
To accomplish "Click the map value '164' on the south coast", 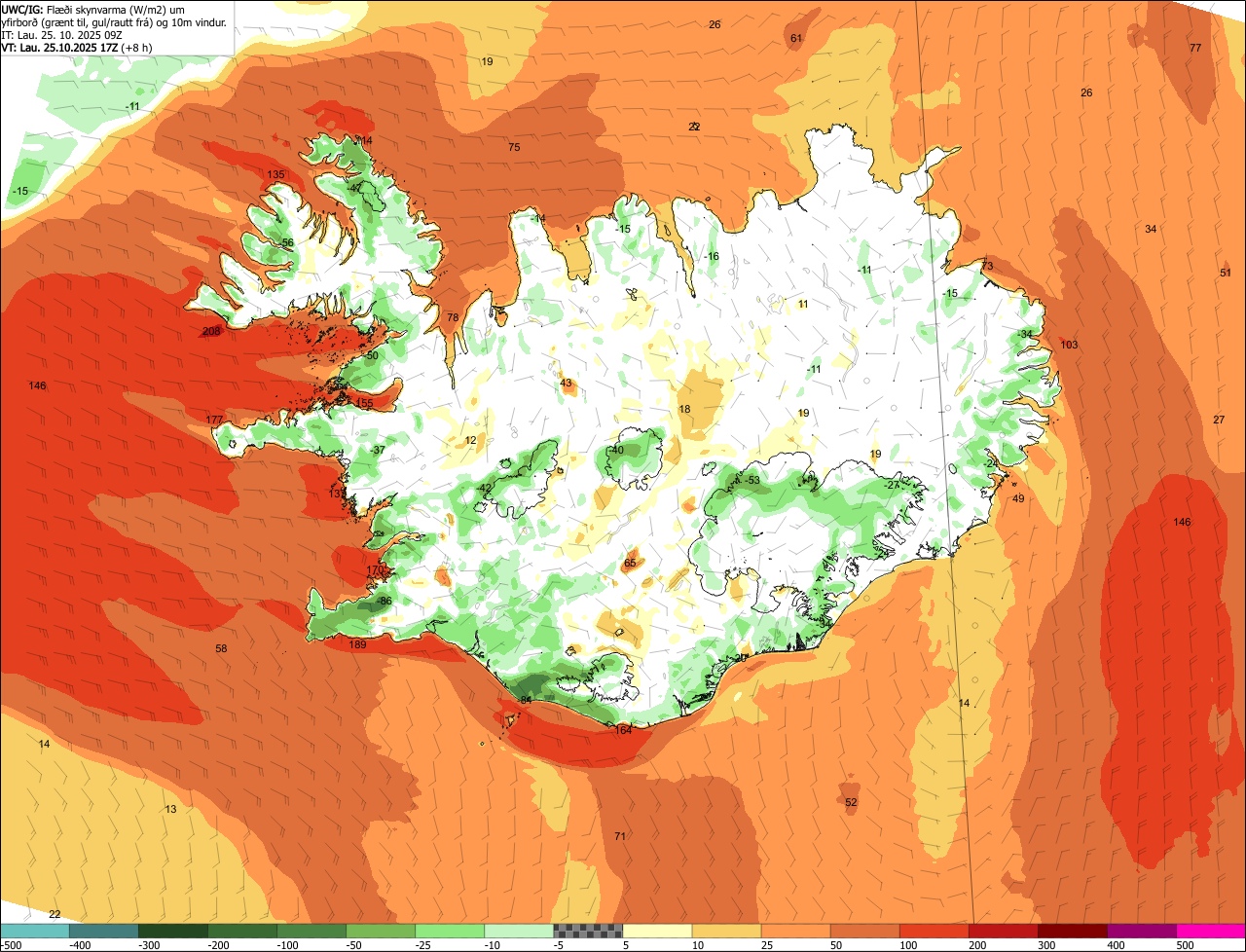I will coord(623,730).
